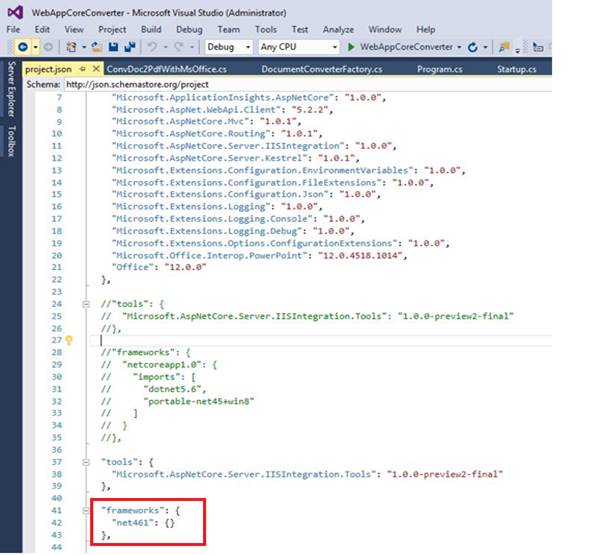Viewport: 608px width, 555px height.
Task: Switch to the Startup.cs tab
Action: tap(516, 69)
